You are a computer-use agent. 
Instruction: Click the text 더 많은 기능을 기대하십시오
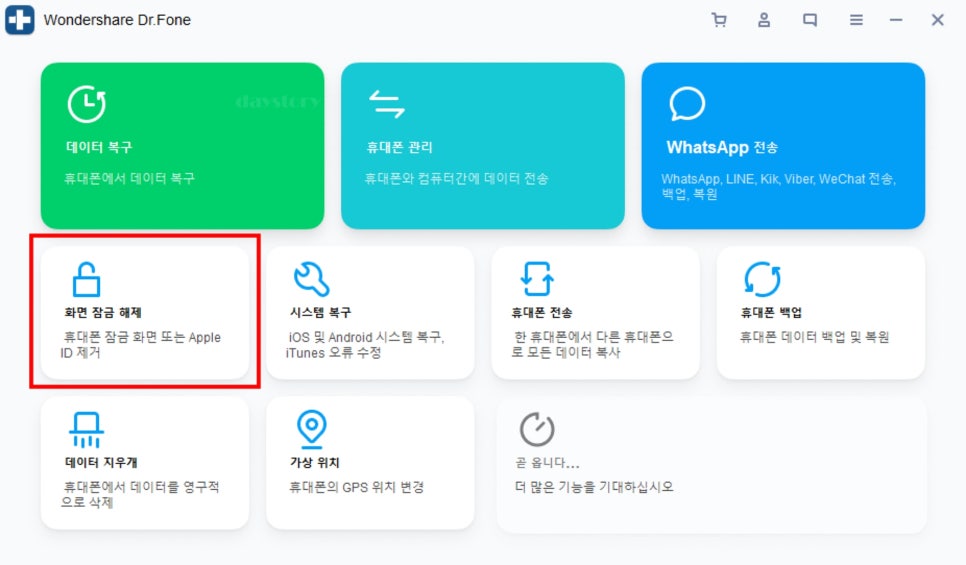[x=594, y=487]
